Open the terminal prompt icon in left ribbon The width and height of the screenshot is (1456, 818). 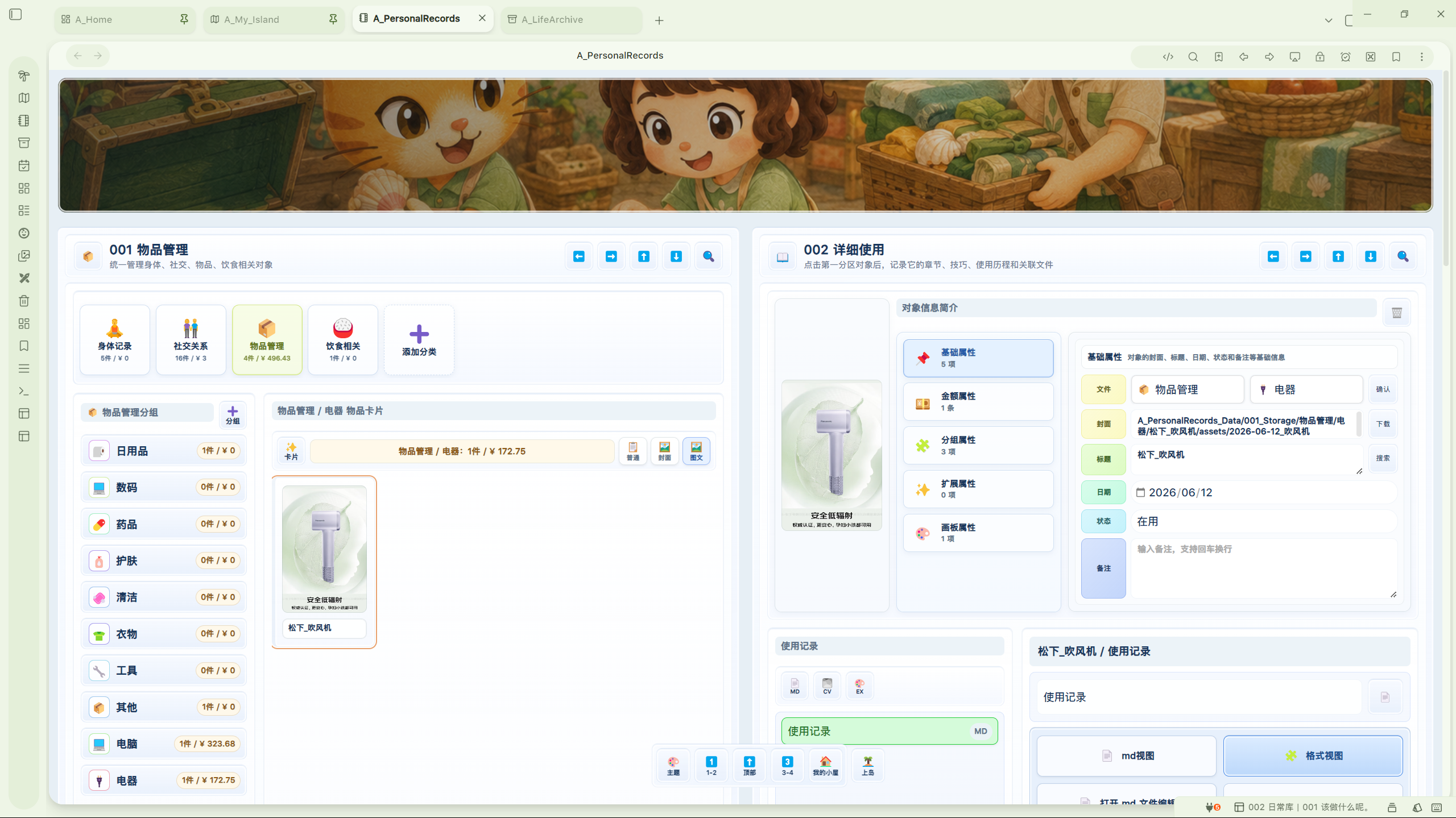coord(24,391)
